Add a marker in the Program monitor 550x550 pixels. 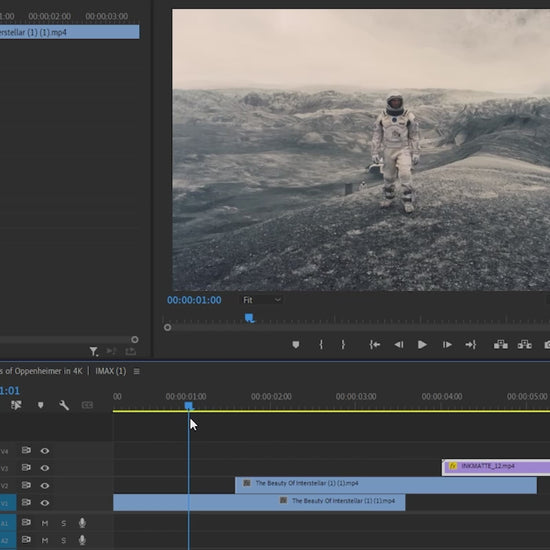coord(296,345)
